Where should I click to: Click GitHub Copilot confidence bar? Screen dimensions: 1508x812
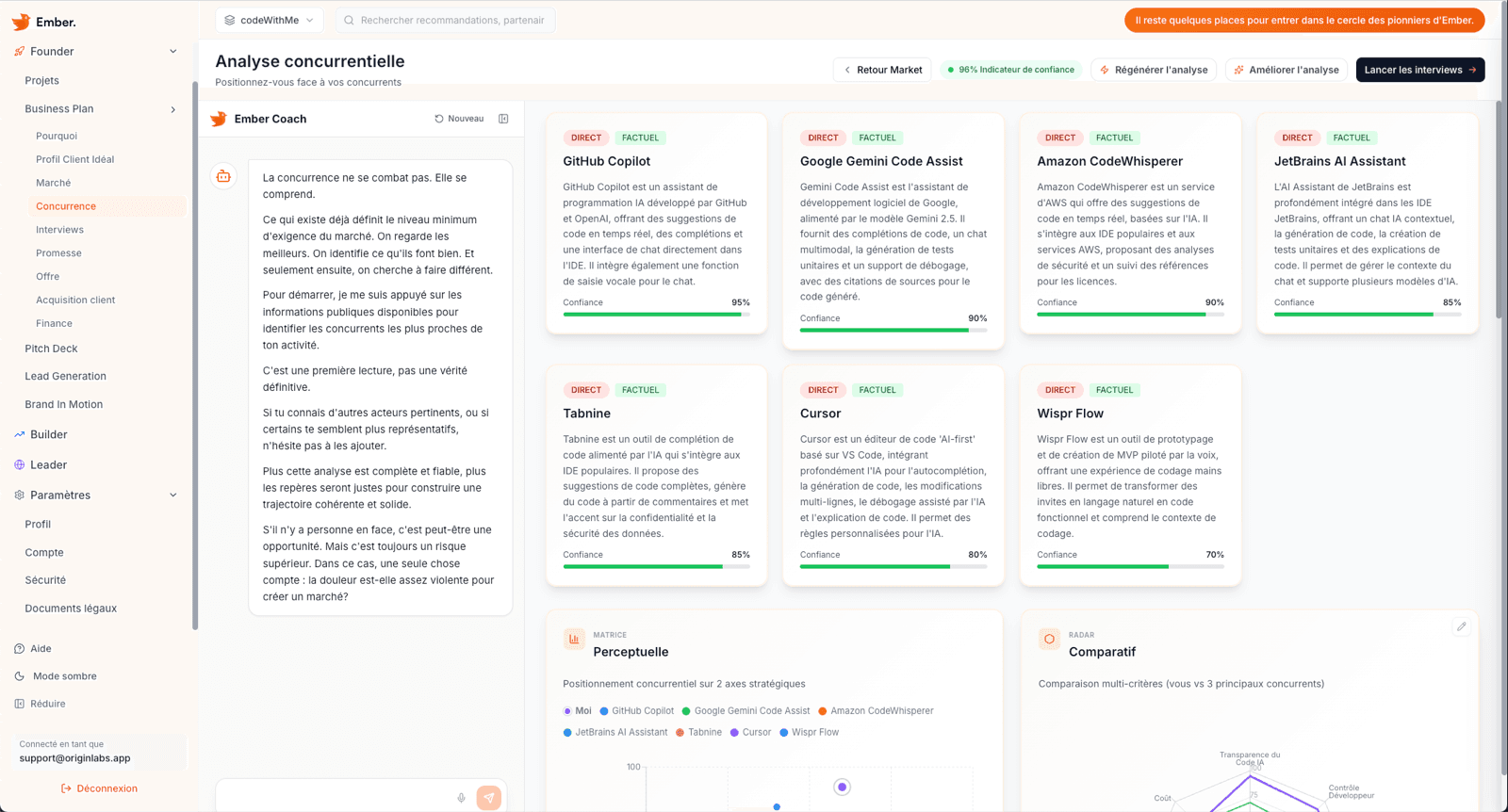(656, 315)
